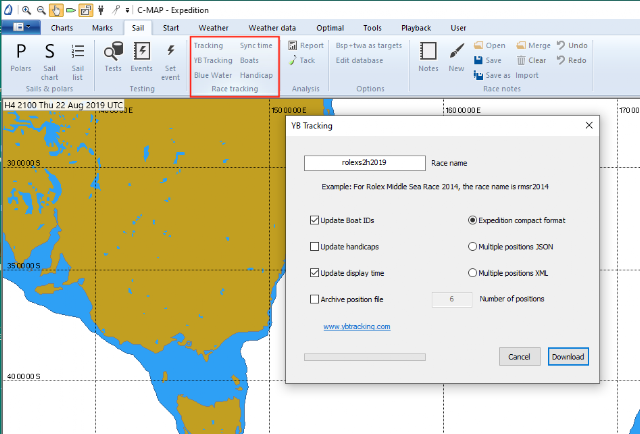Click Tracking in Race tracking group

click(x=208, y=45)
